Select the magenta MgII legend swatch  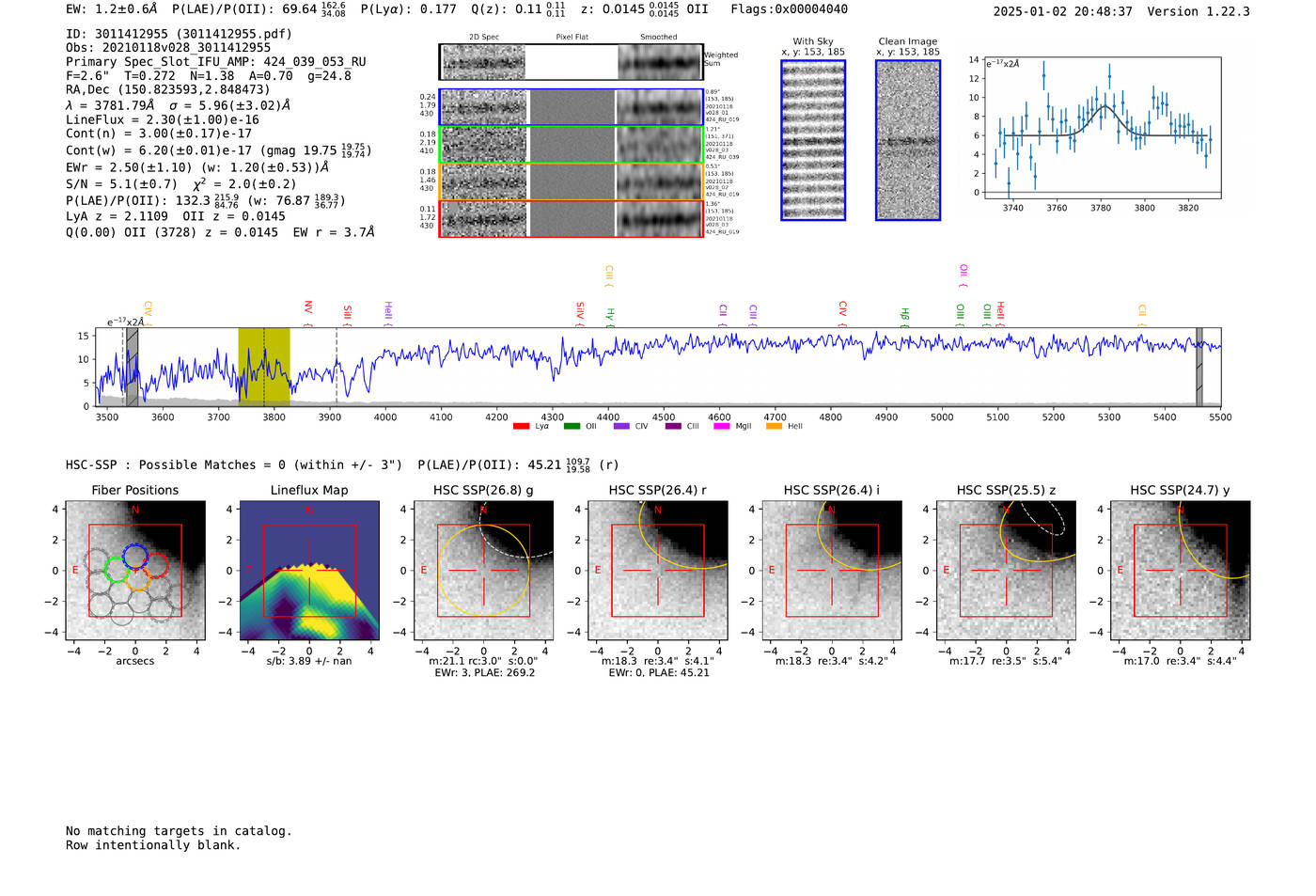click(x=722, y=427)
